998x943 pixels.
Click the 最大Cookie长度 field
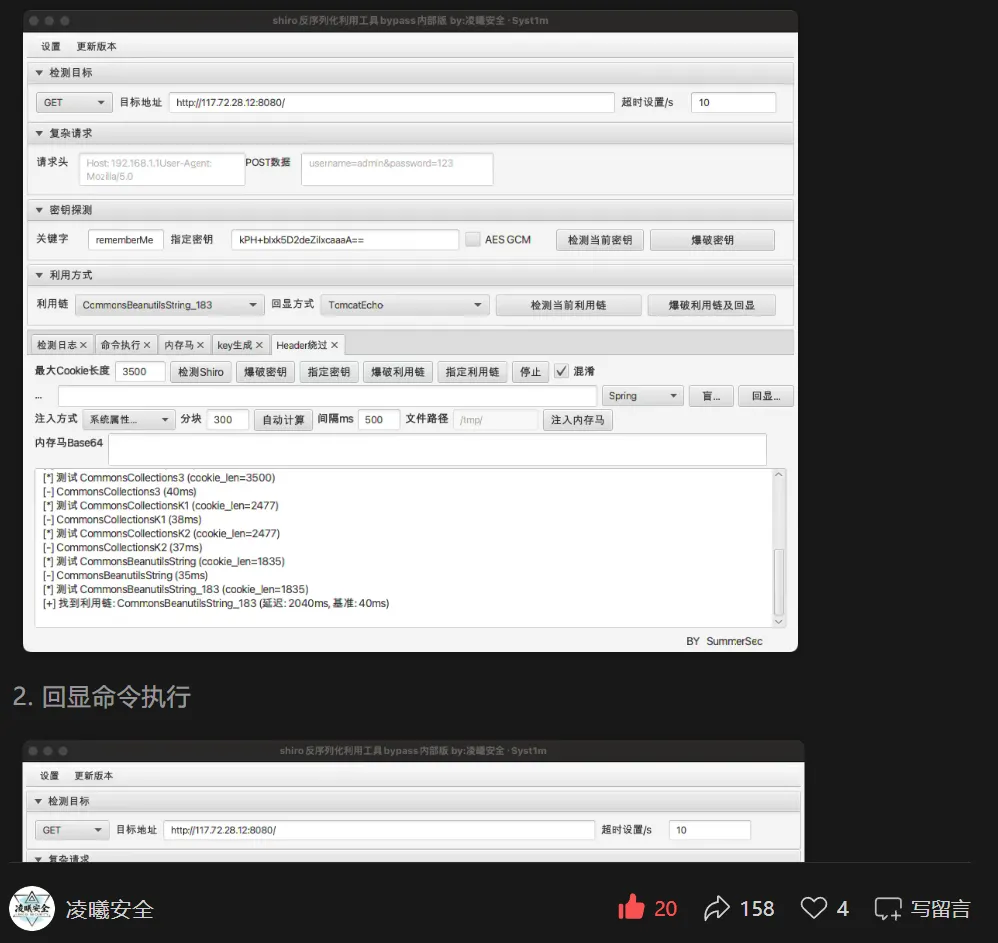point(140,372)
